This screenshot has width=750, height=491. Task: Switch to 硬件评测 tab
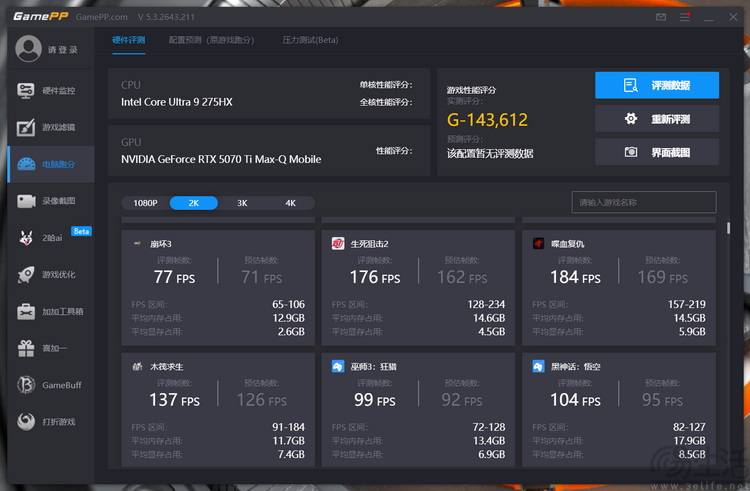(x=129, y=40)
